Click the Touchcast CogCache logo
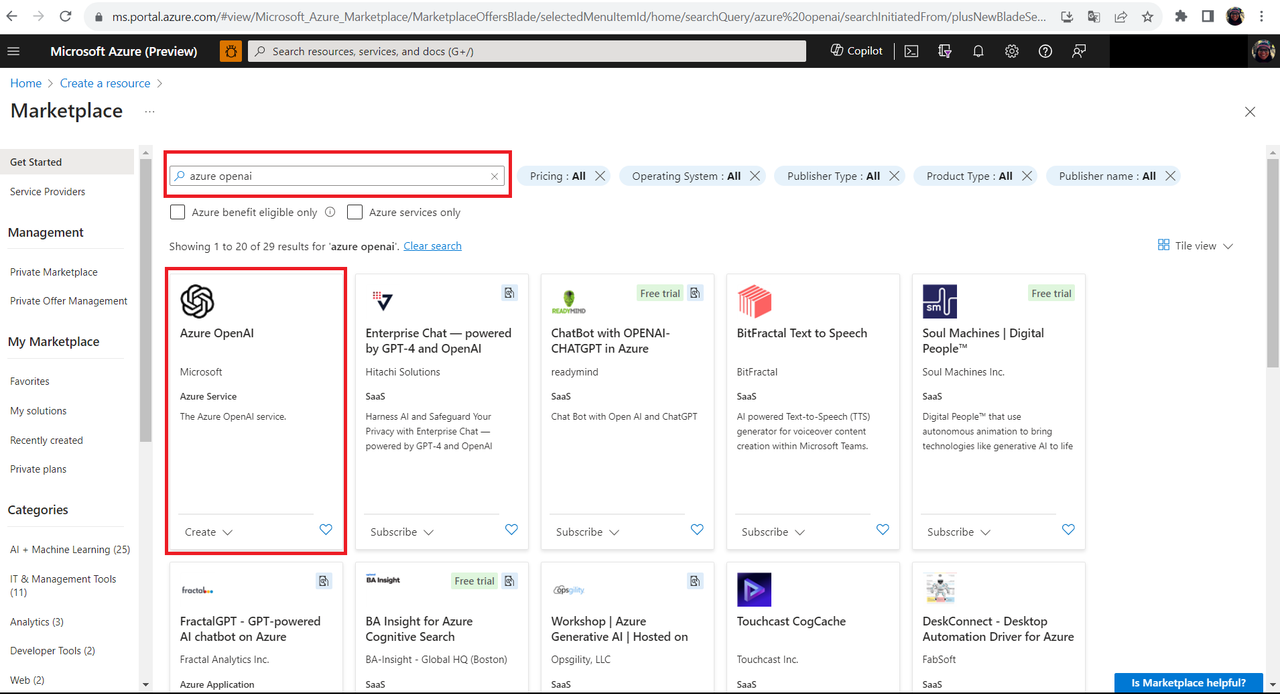This screenshot has width=1280, height=694. pyautogui.click(x=754, y=589)
